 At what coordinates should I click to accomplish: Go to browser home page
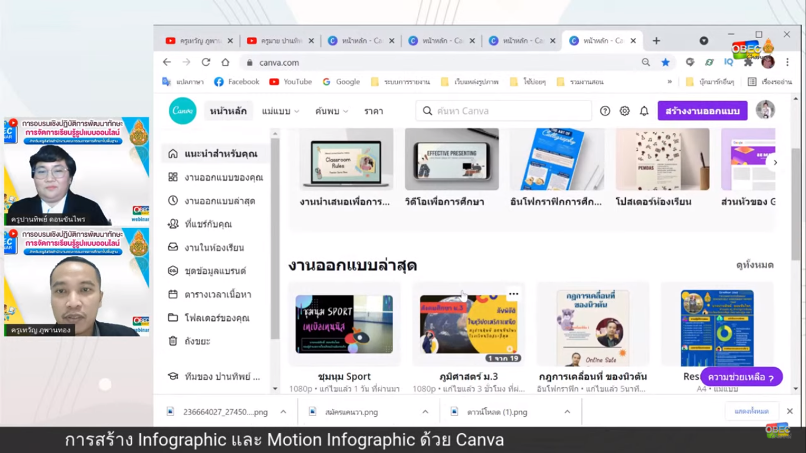pyautogui.click(x=225, y=62)
